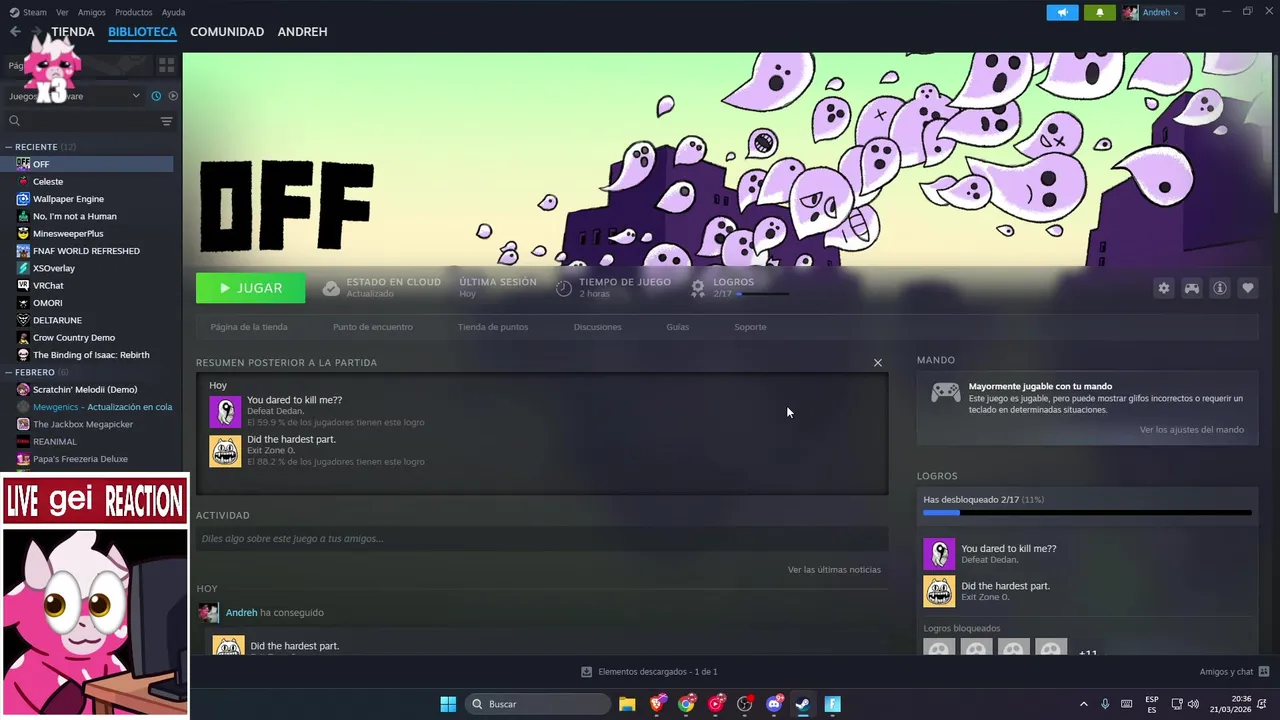Open Guías link

677,327
